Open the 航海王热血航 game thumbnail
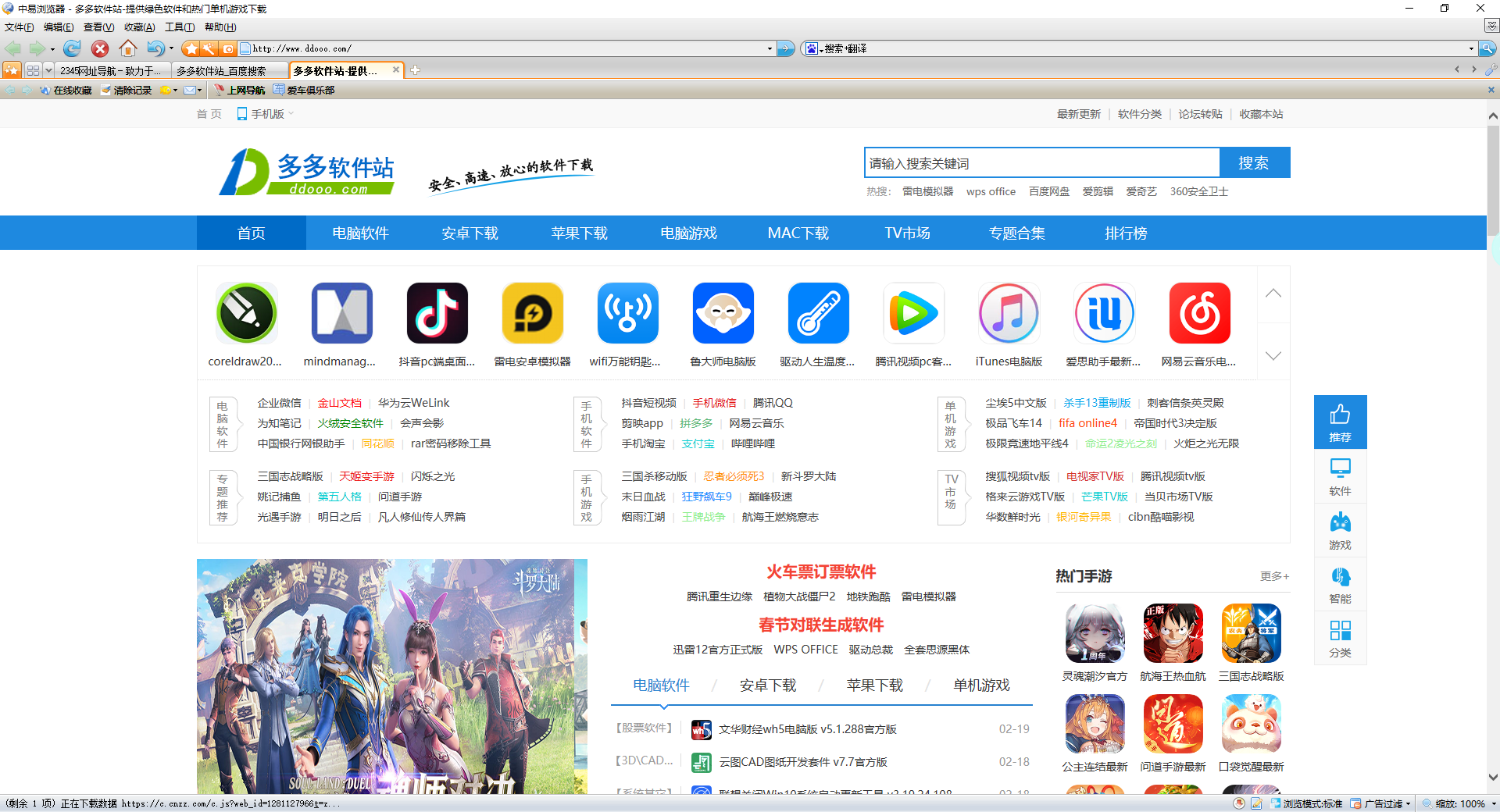1500x812 pixels. coord(1173,633)
